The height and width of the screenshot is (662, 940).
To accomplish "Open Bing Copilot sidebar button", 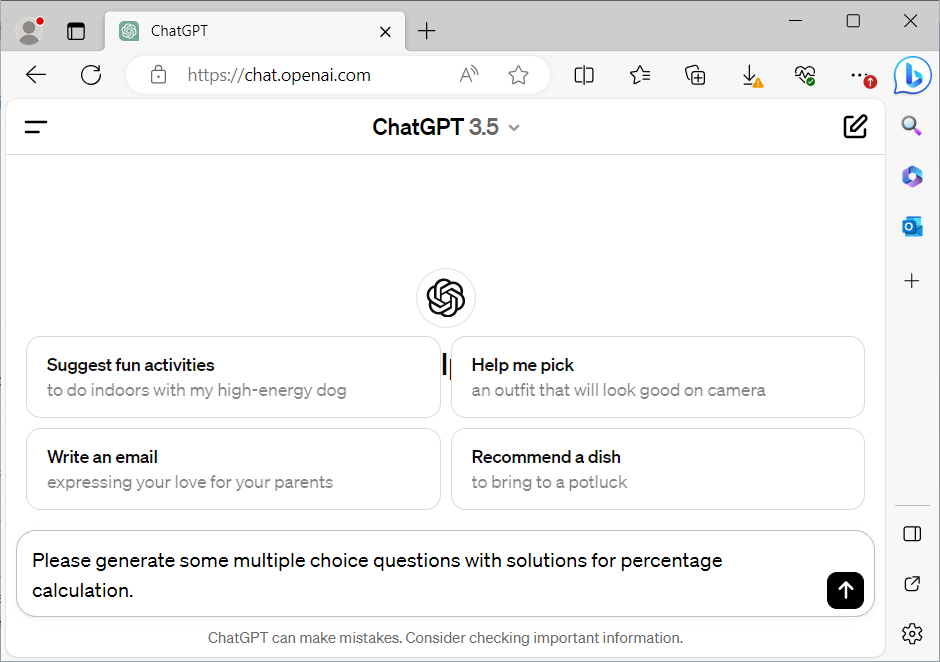I will point(912,76).
